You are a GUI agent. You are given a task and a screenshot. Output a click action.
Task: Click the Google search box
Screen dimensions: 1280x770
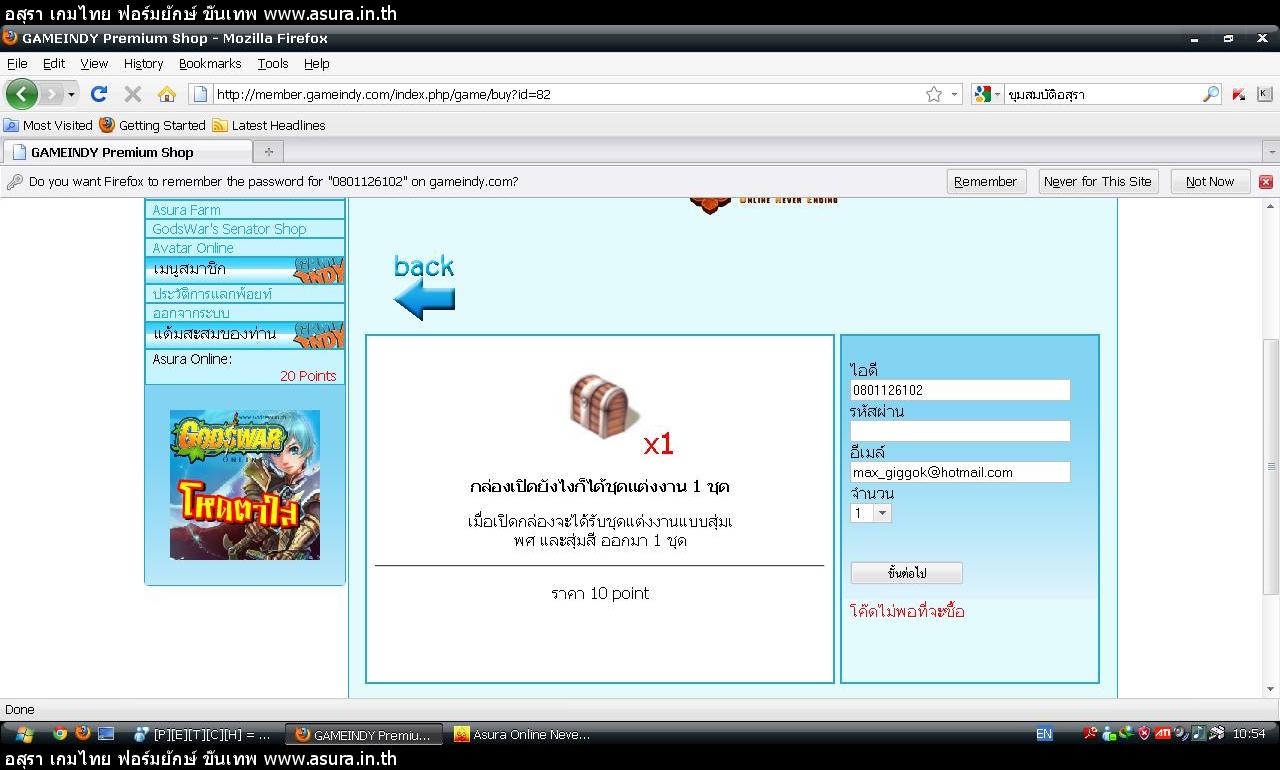point(1100,94)
